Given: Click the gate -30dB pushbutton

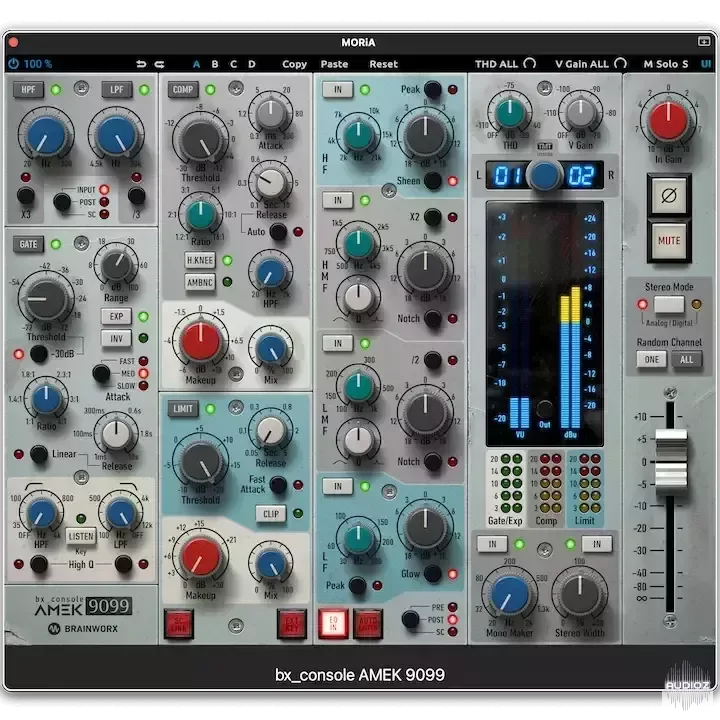Looking at the screenshot, I should point(39,354).
